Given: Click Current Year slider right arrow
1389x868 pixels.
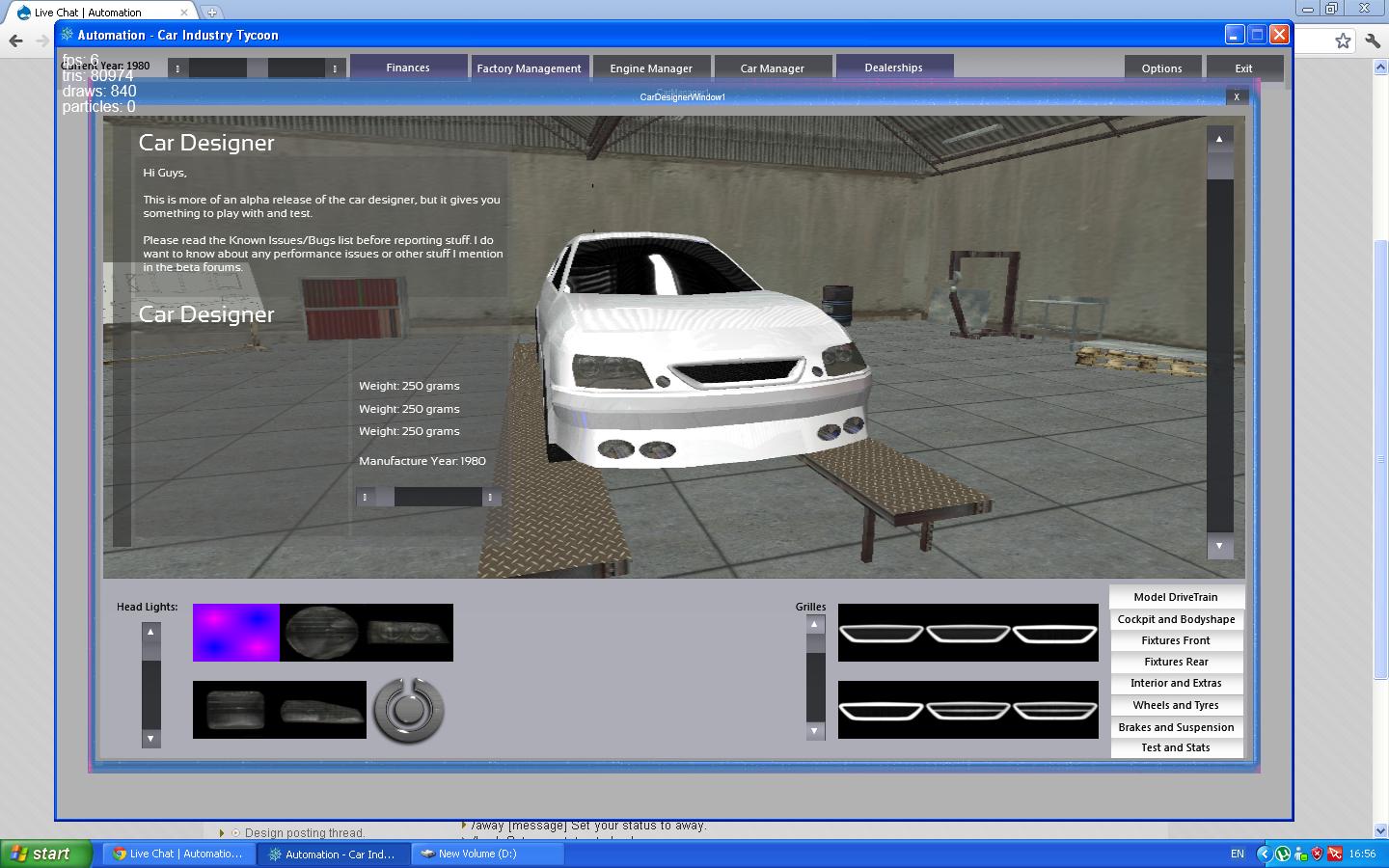Looking at the screenshot, I should (x=335, y=68).
